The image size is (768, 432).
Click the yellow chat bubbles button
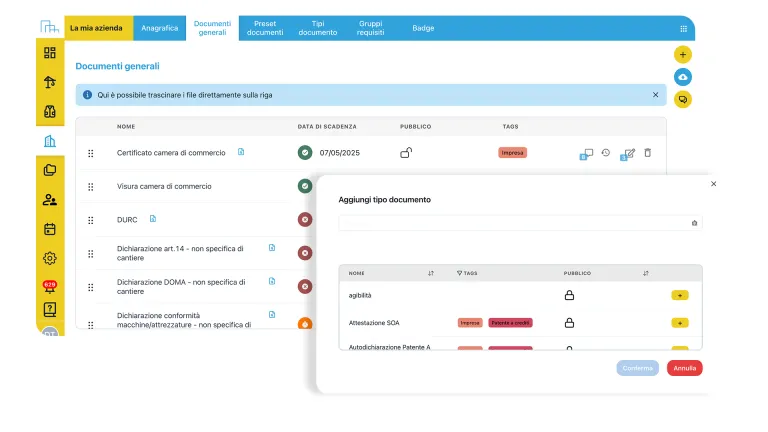(683, 99)
